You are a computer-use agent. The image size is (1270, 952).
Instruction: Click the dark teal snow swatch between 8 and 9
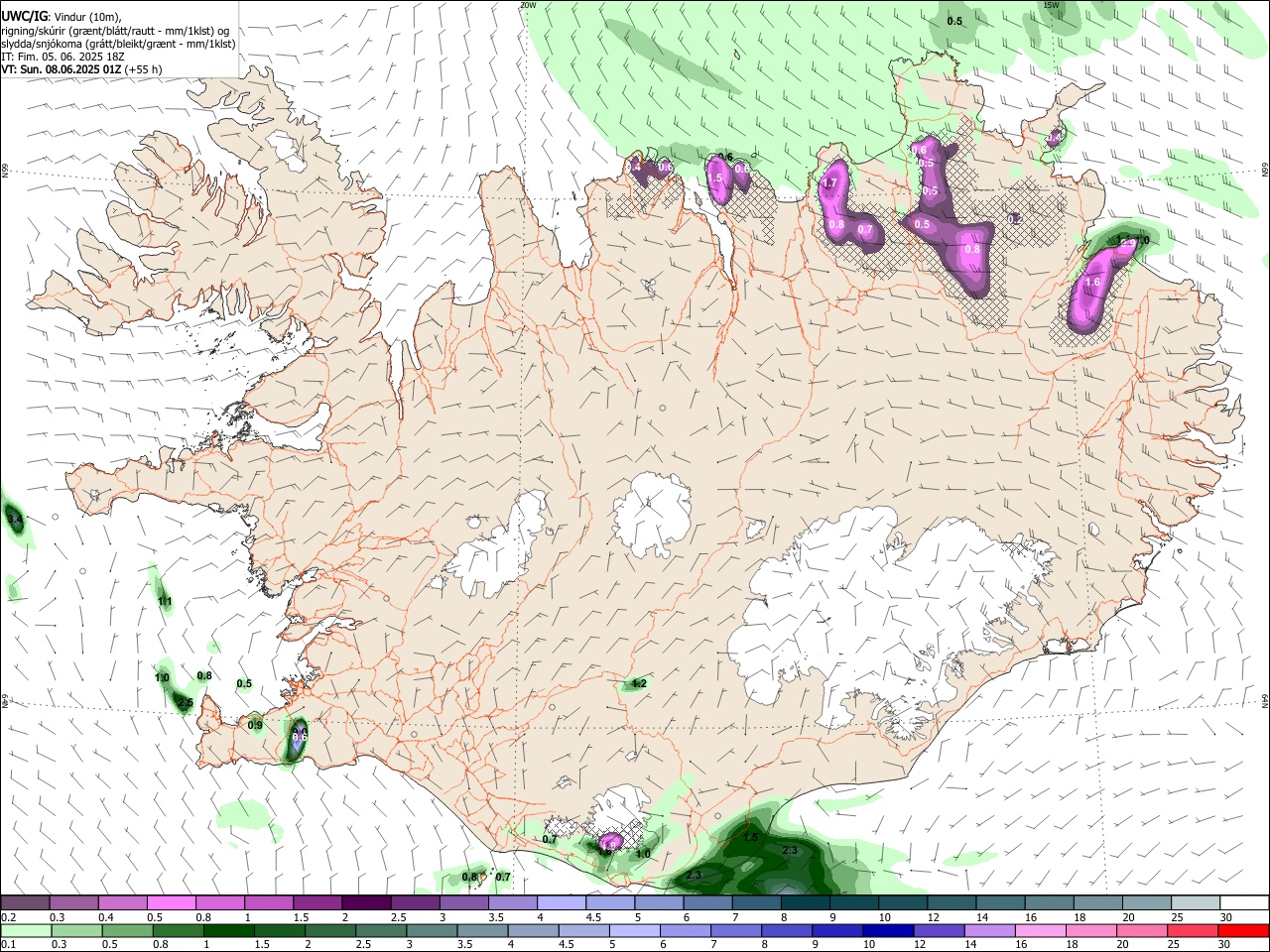(x=806, y=902)
